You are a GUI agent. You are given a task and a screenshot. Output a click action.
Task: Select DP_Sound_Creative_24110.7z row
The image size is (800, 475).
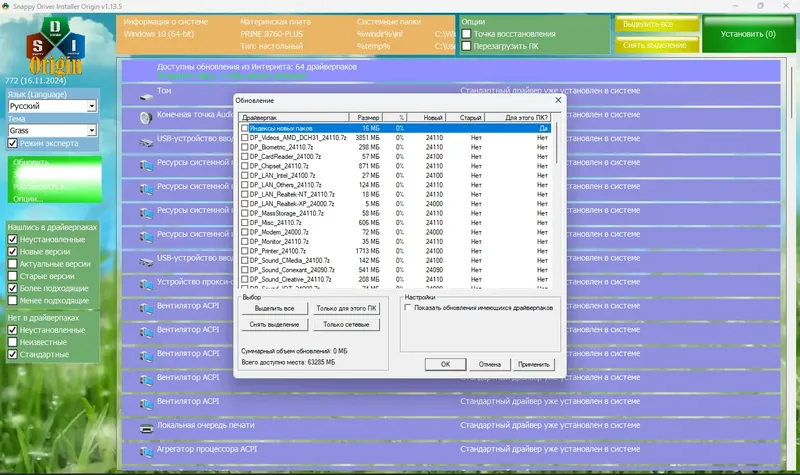tap(395, 280)
